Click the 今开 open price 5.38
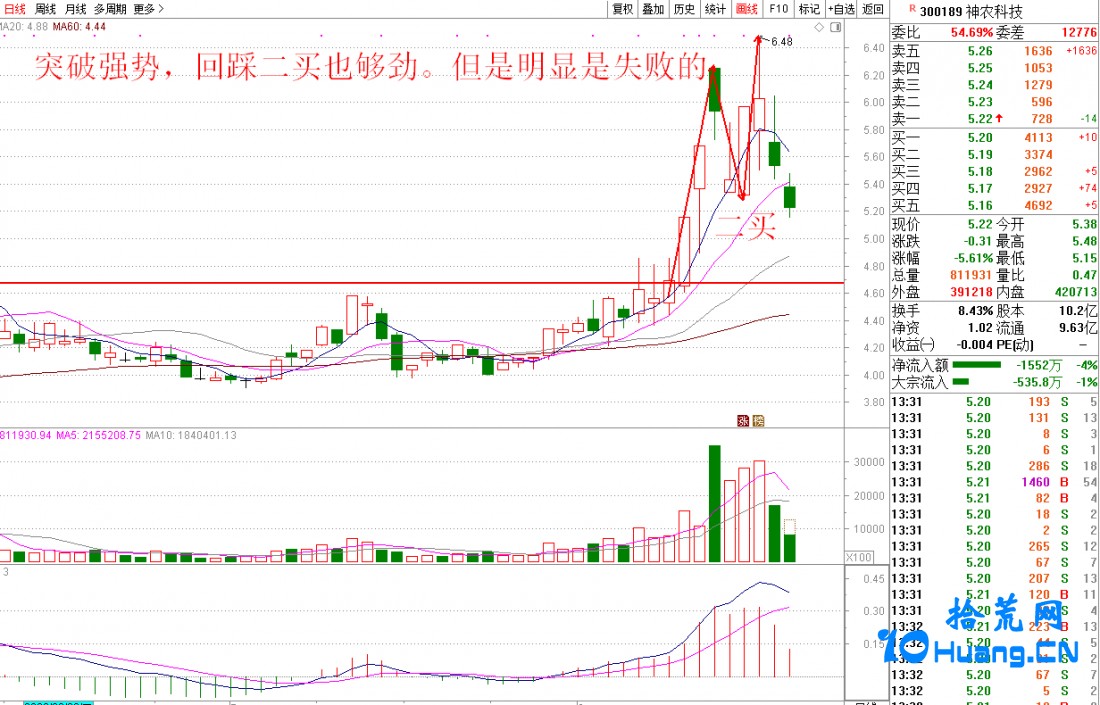 pos(1084,224)
